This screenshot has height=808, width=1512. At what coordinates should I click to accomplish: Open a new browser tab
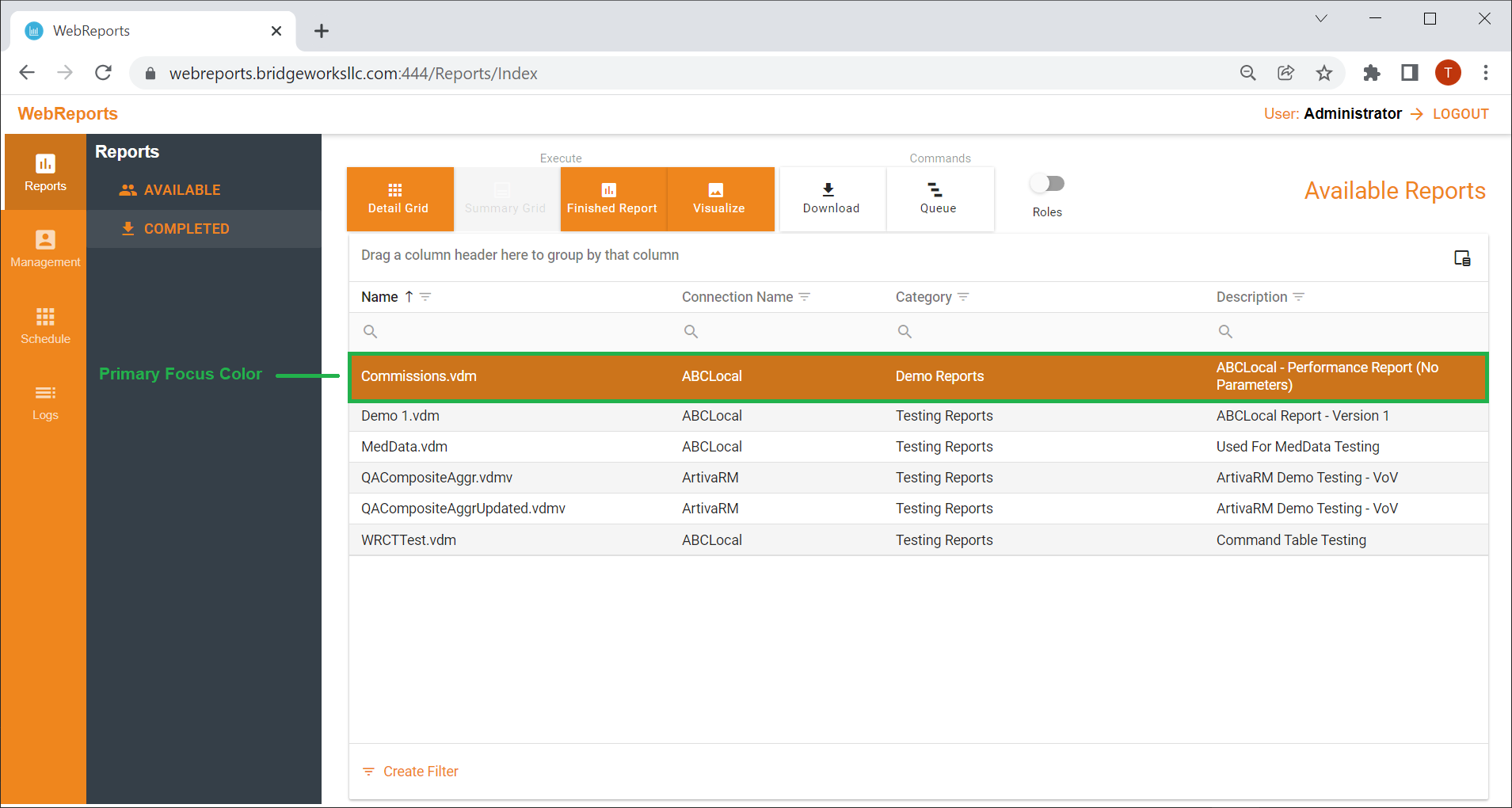pos(321,31)
